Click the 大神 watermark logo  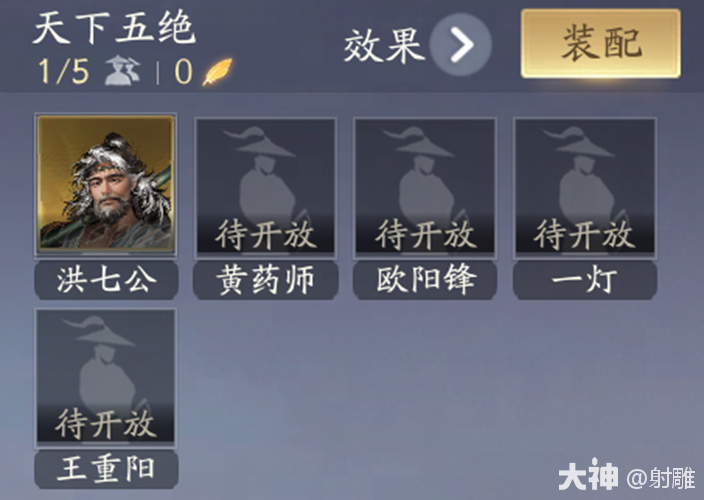[588, 474]
